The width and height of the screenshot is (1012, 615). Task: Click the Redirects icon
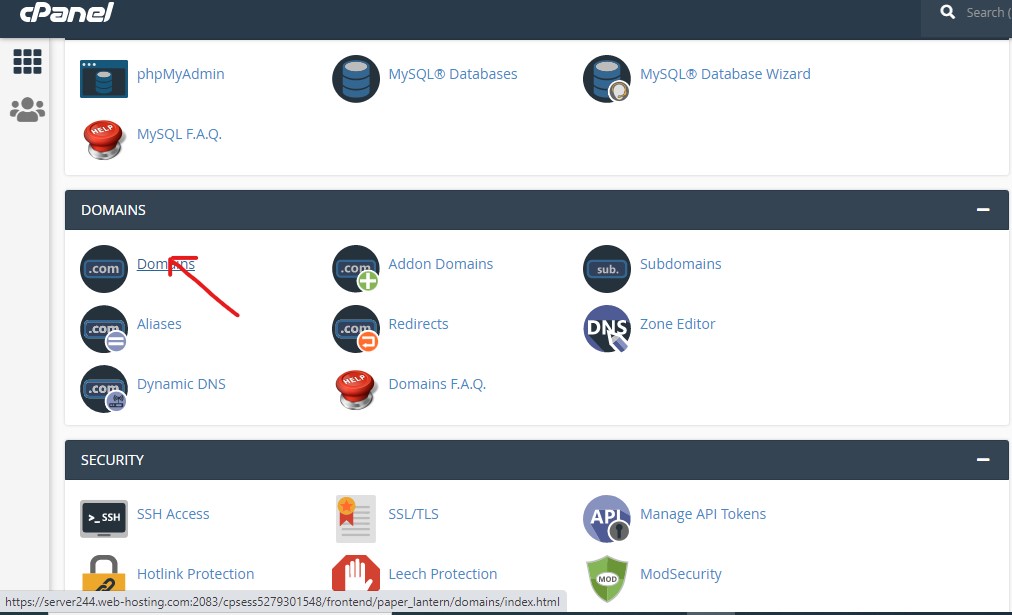point(356,328)
